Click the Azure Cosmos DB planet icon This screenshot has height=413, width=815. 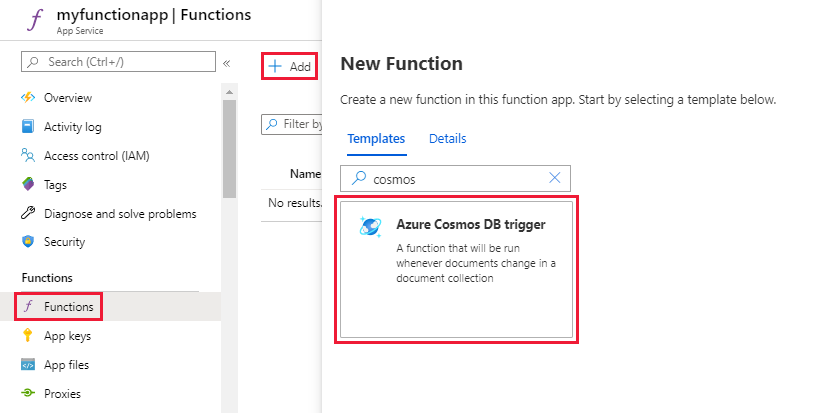[369, 226]
